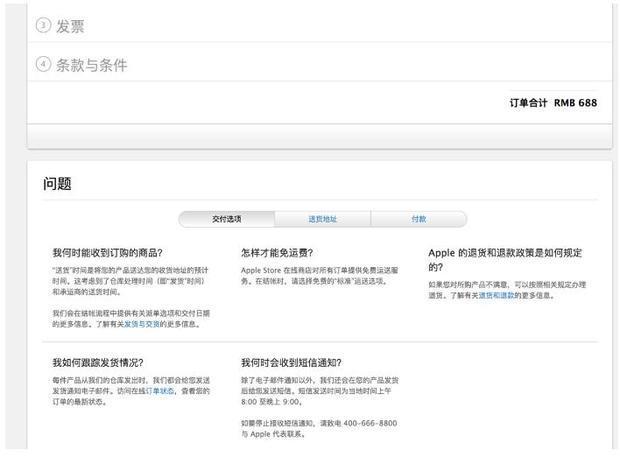The height and width of the screenshot is (457, 620).
Task: Open the 付款 tab
Action: point(418,219)
